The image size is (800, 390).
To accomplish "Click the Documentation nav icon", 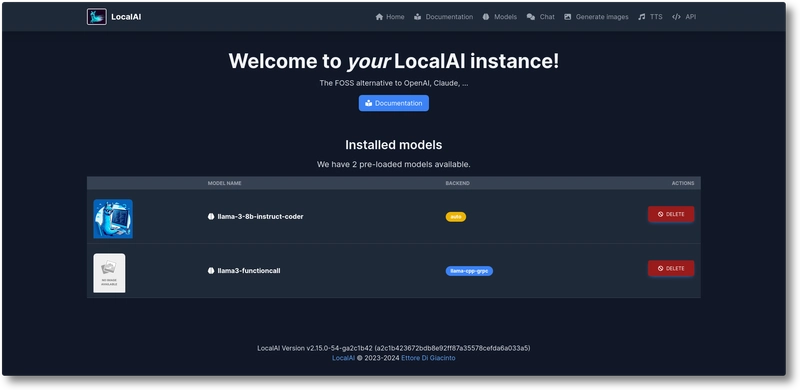I will [418, 17].
